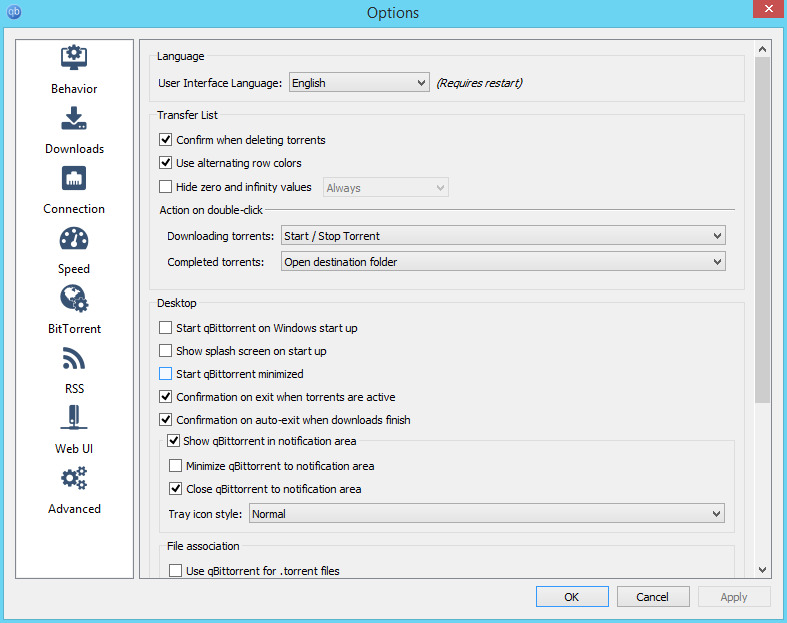Viewport: 787px width, 623px height.
Task: Click the 'Action on double-click' heading
Action: (x=211, y=210)
